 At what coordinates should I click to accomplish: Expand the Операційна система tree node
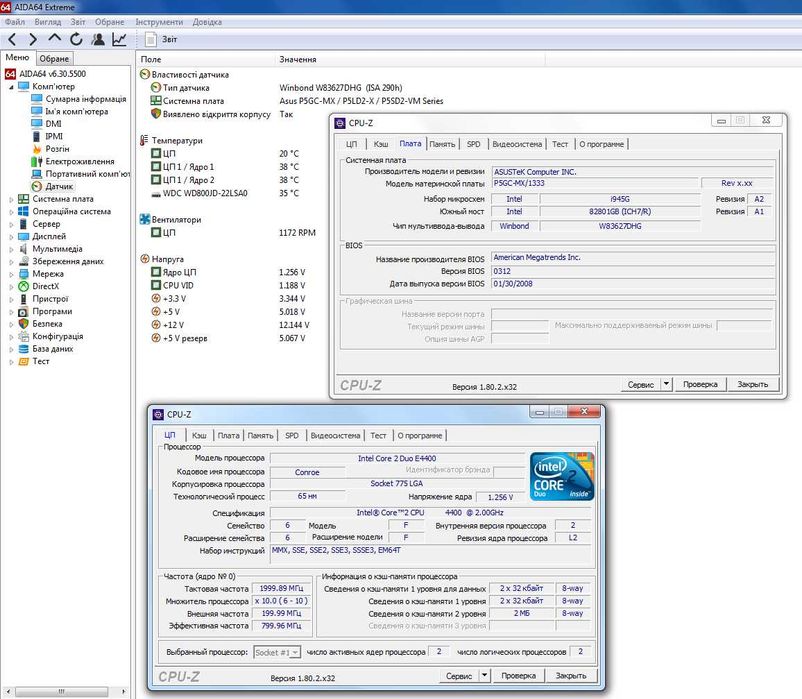(11, 212)
